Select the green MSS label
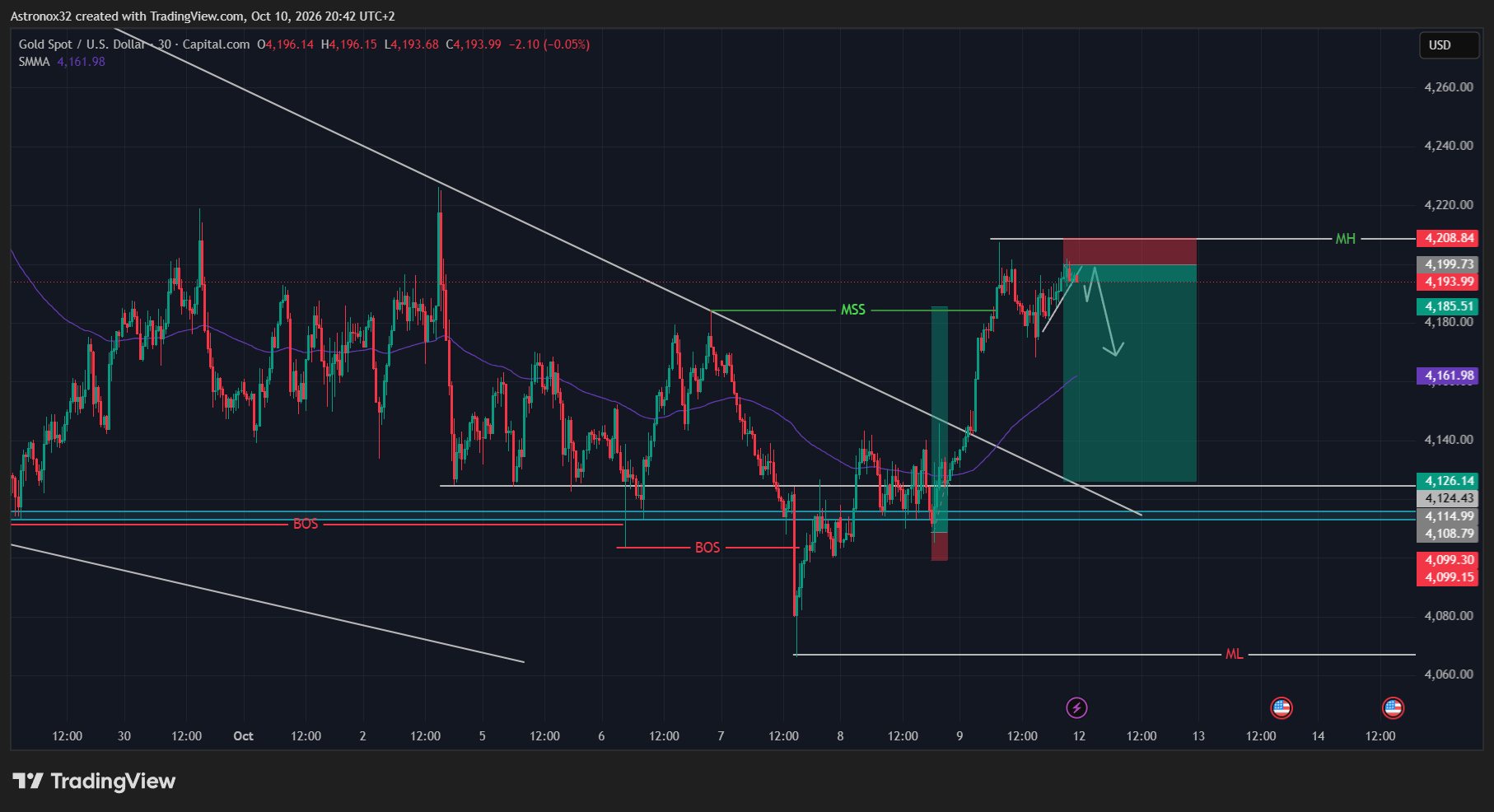 (852, 310)
